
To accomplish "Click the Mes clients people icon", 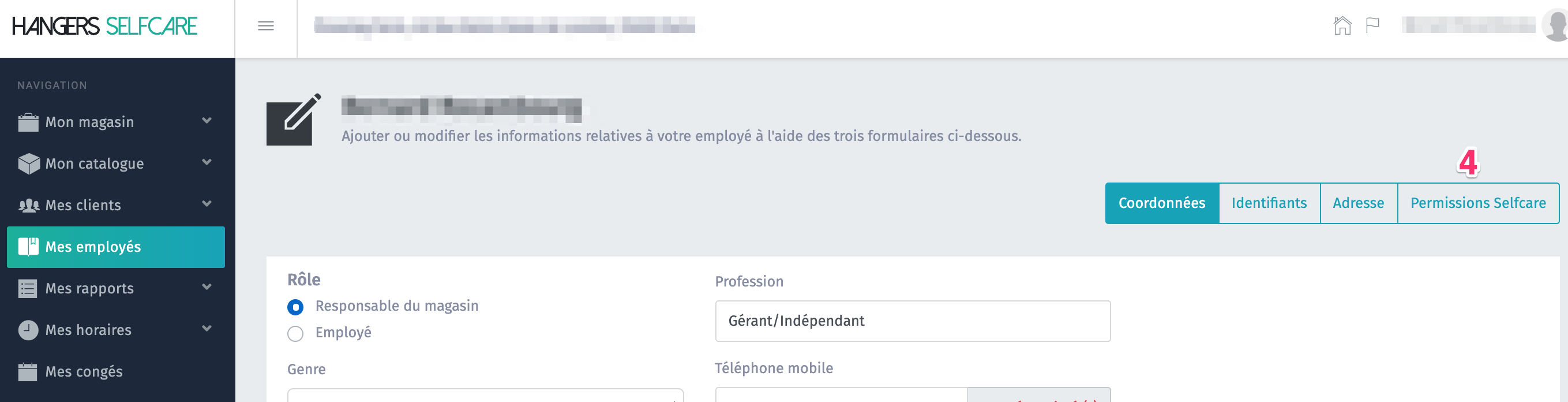I will [x=28, y=205].
